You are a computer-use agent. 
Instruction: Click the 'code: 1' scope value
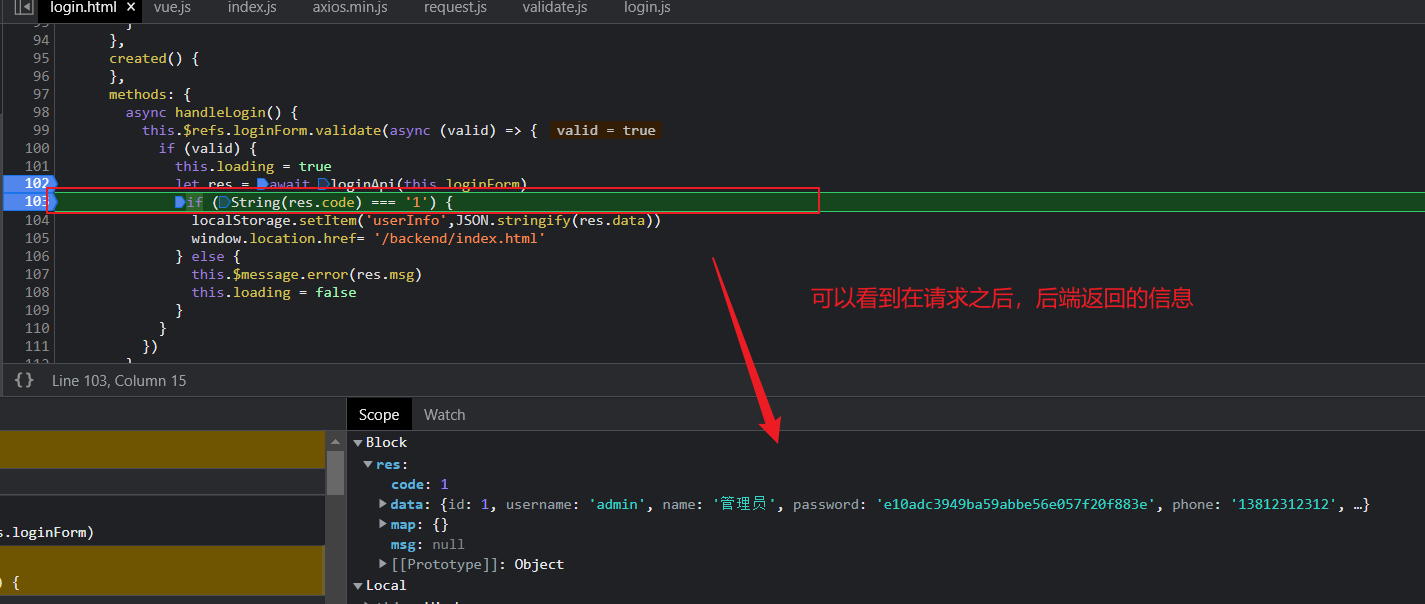(420, 484)
